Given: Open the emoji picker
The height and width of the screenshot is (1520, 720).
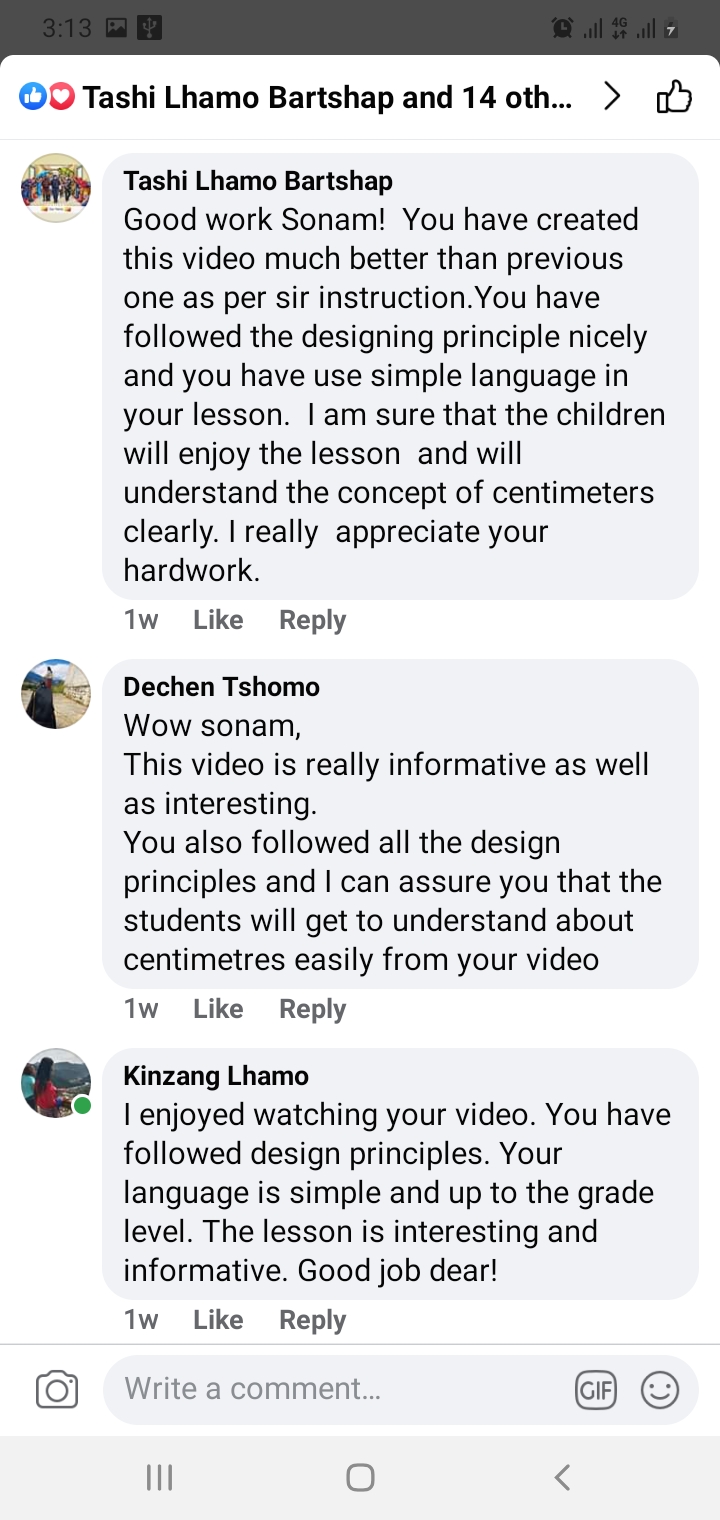Looking at the screenshot, I should tap(660, 1389).
